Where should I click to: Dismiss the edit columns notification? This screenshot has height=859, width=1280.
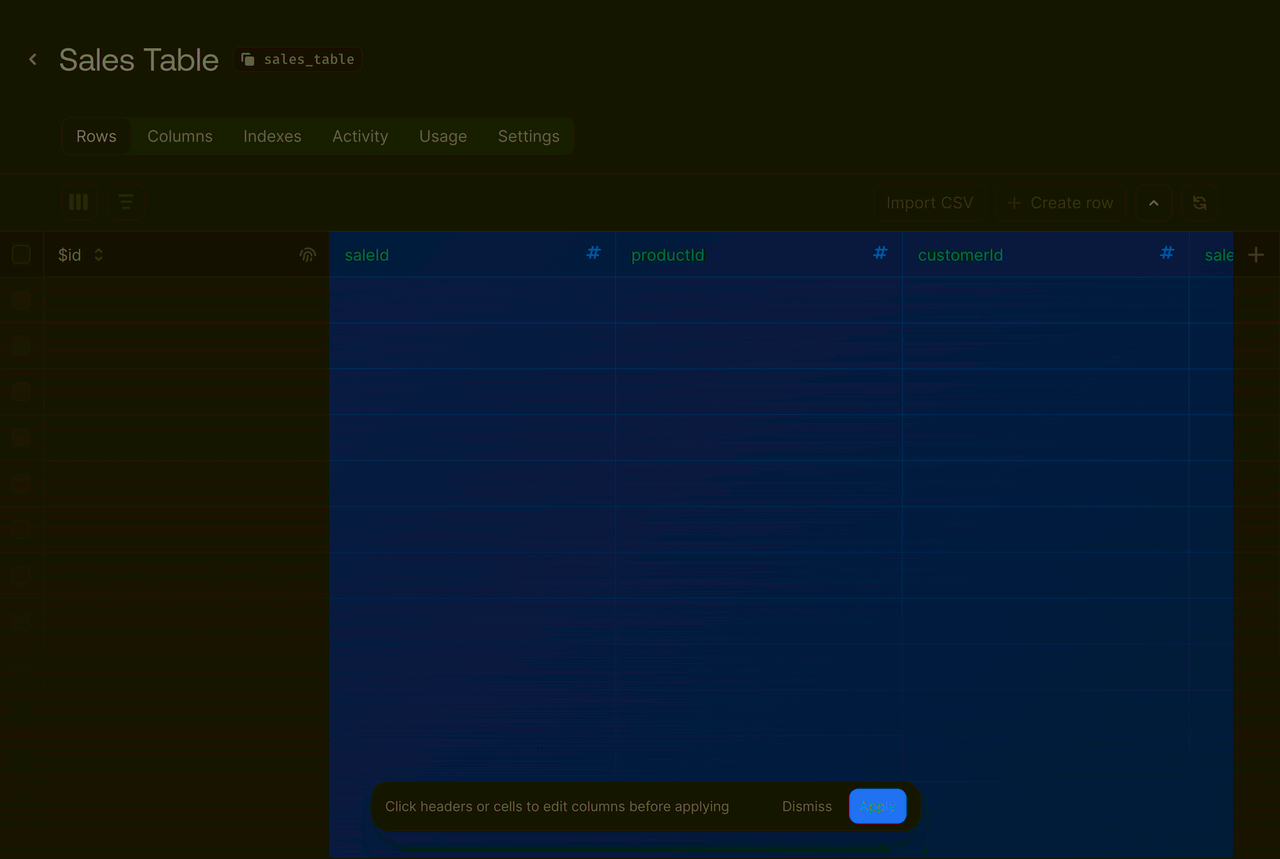click(806, 806)
